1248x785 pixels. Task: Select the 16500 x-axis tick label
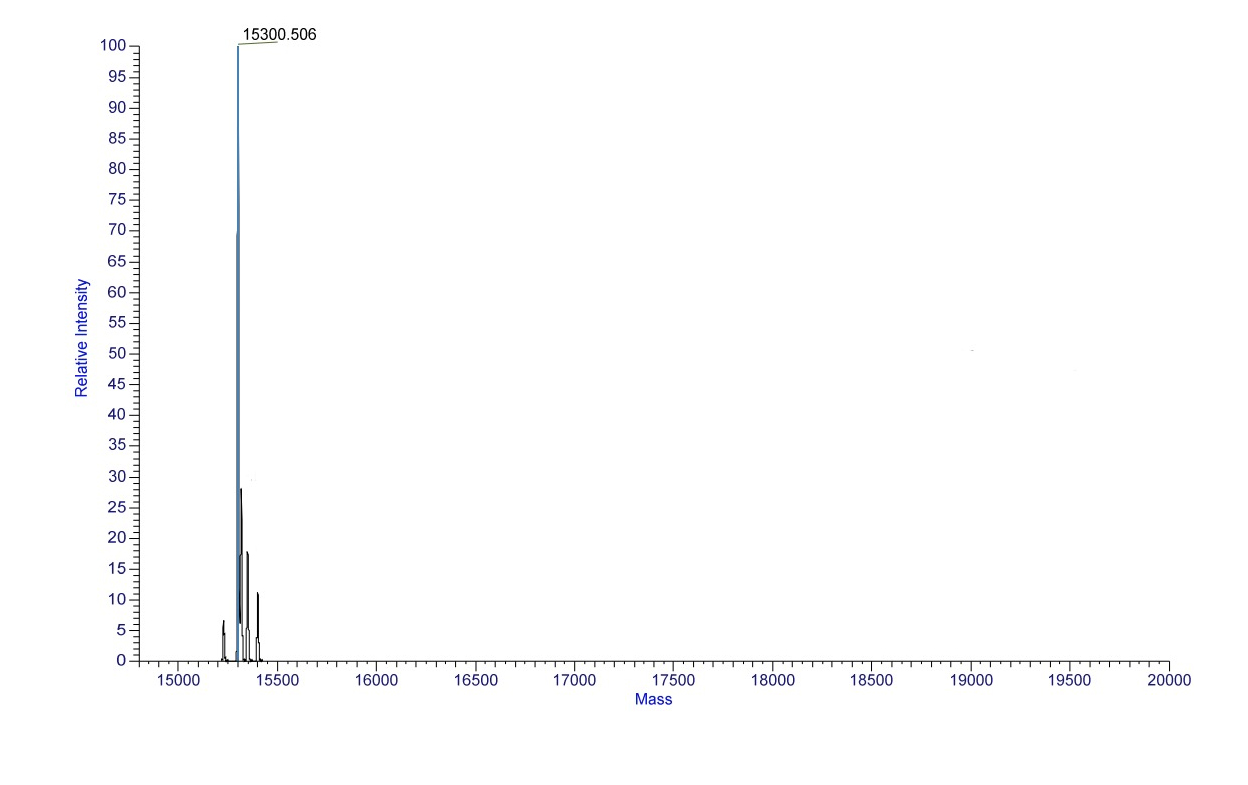pyautogui.click(x=474, y=680)
